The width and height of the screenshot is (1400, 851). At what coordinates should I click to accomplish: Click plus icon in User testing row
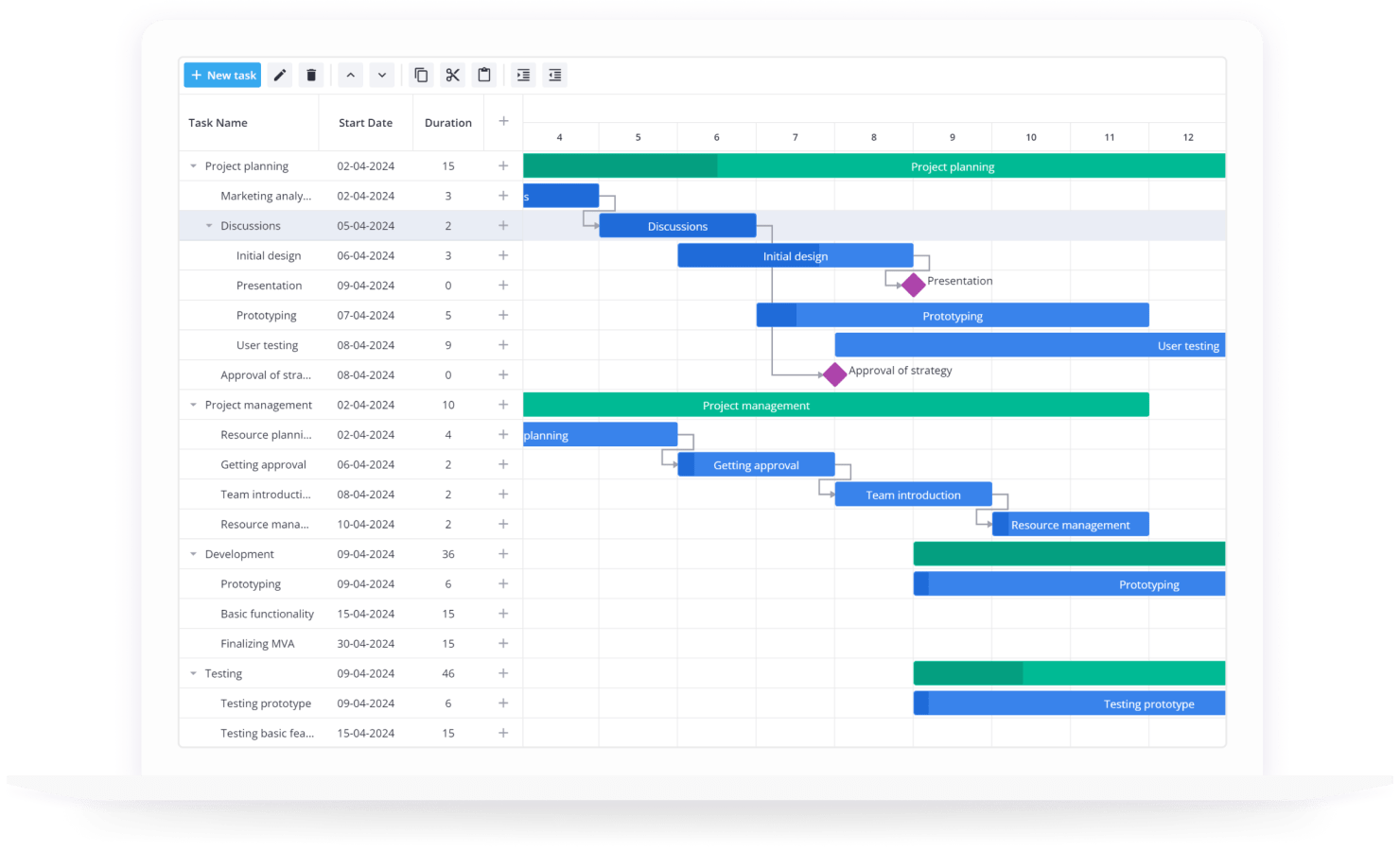point(503,345)
